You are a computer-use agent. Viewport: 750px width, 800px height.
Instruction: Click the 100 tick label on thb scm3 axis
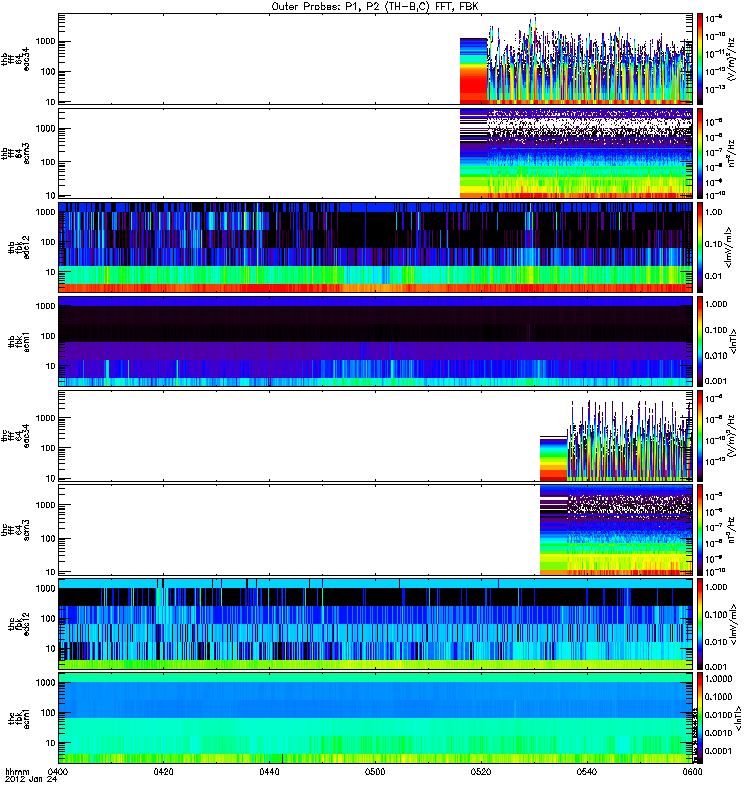[x=47, y=162]
